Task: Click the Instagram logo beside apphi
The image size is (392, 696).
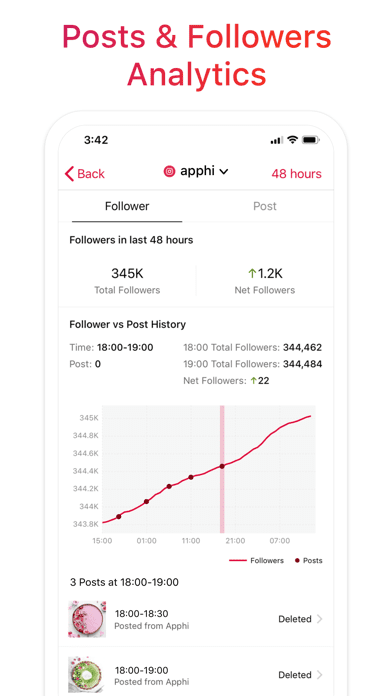Action: pyautogui.click(x=169, y=171)
